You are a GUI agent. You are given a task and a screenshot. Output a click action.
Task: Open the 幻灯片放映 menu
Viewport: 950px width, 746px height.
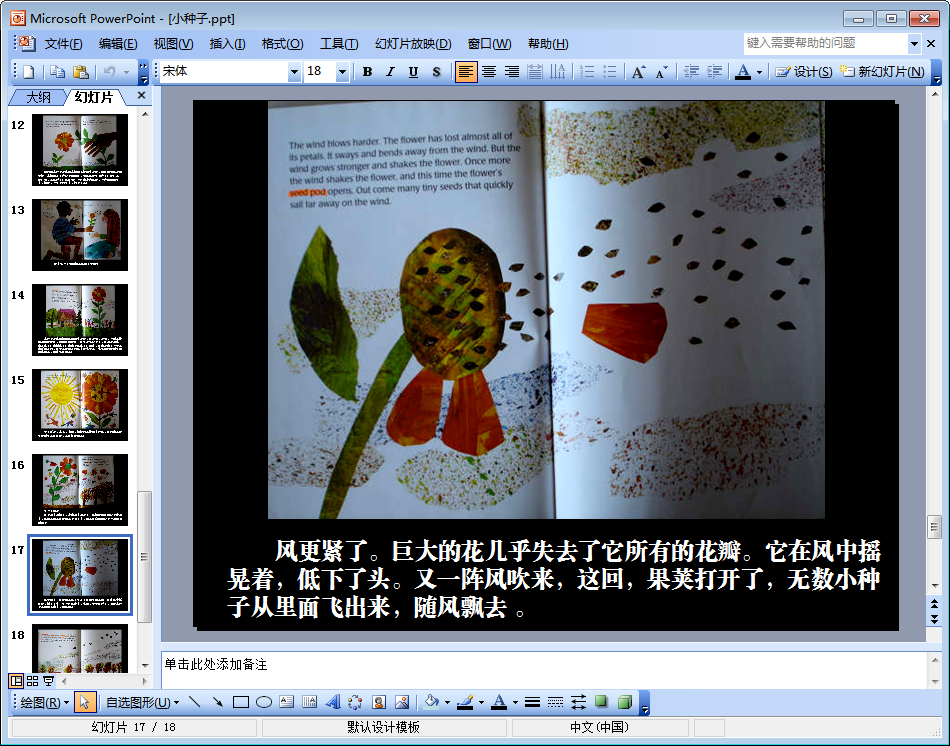click(413, 44)
